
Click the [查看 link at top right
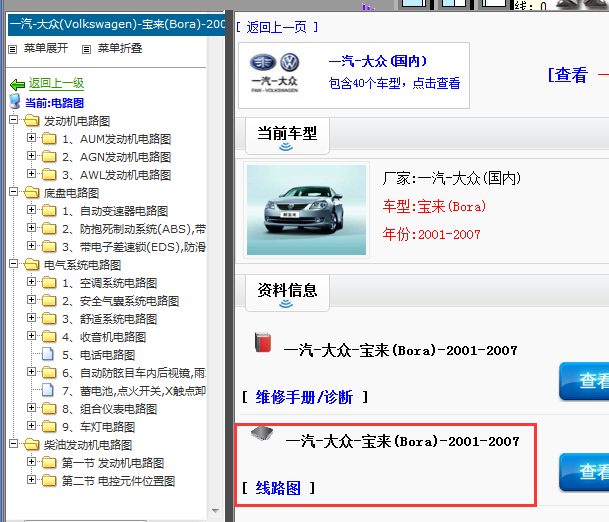tap(567, 75)
